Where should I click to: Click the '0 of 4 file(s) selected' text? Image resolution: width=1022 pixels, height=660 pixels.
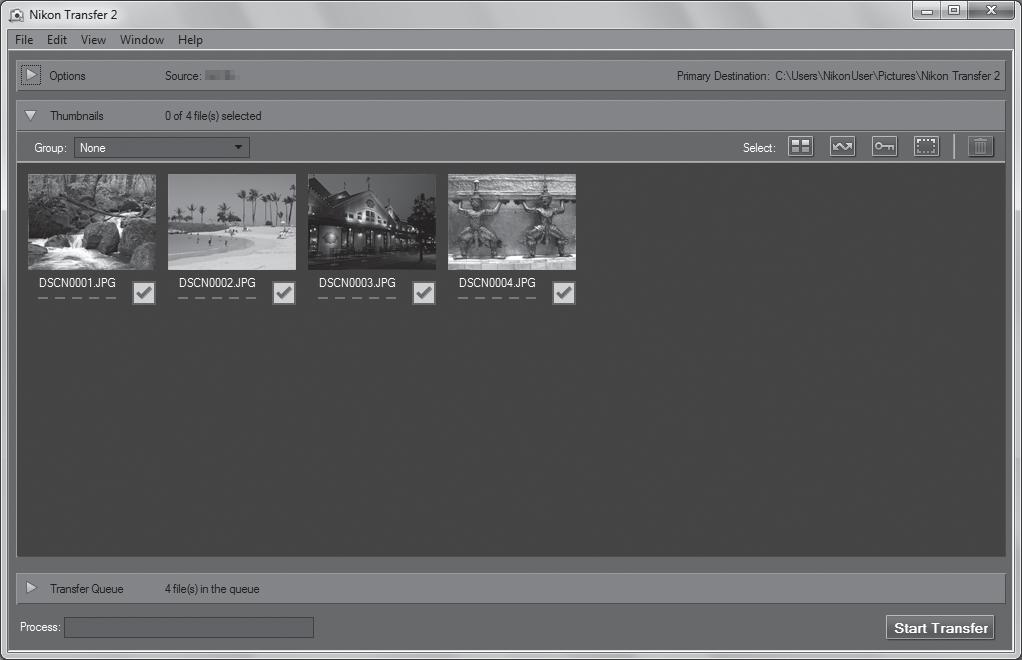point(213,116)
